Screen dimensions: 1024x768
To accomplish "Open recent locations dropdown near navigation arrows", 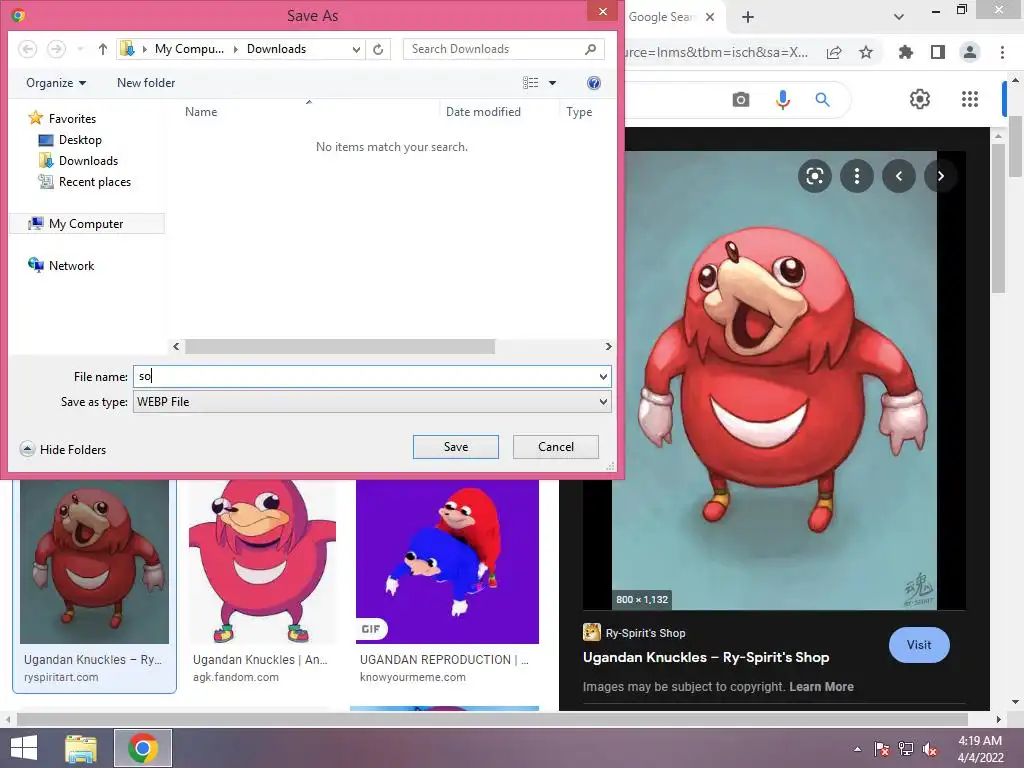I will pos(80,49).
